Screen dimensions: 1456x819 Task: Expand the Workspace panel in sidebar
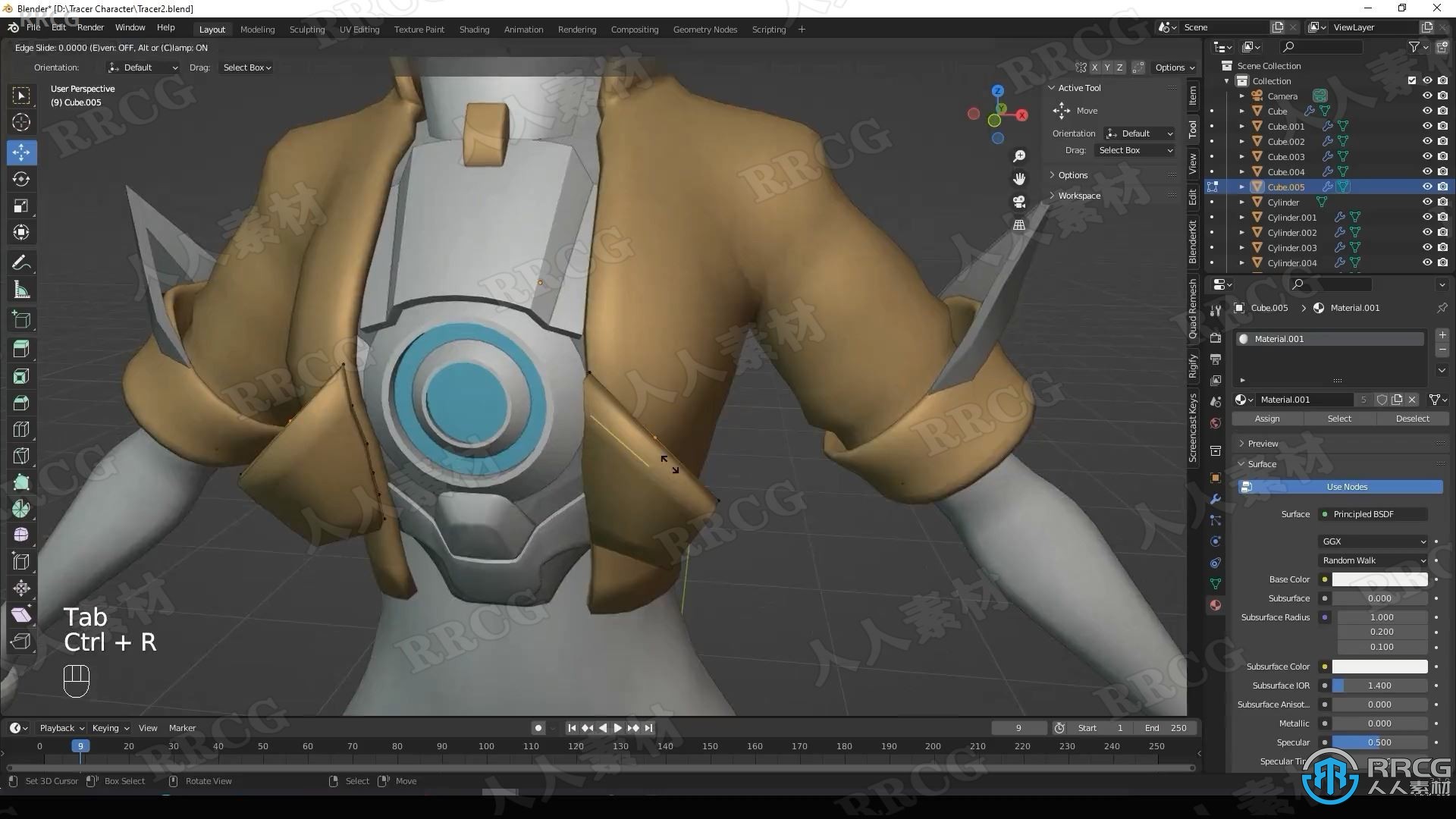click(1078, 196)
